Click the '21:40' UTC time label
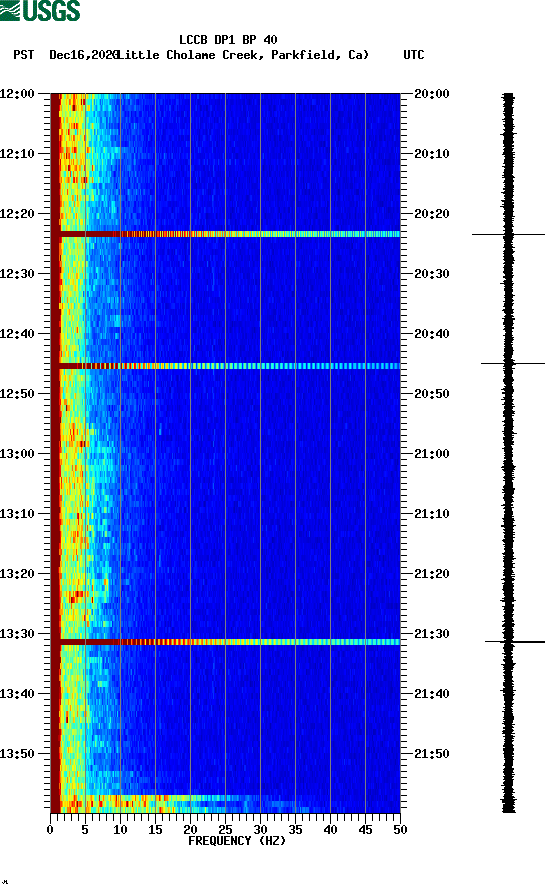Screen dimensions: 552x893 coord(432,694)
